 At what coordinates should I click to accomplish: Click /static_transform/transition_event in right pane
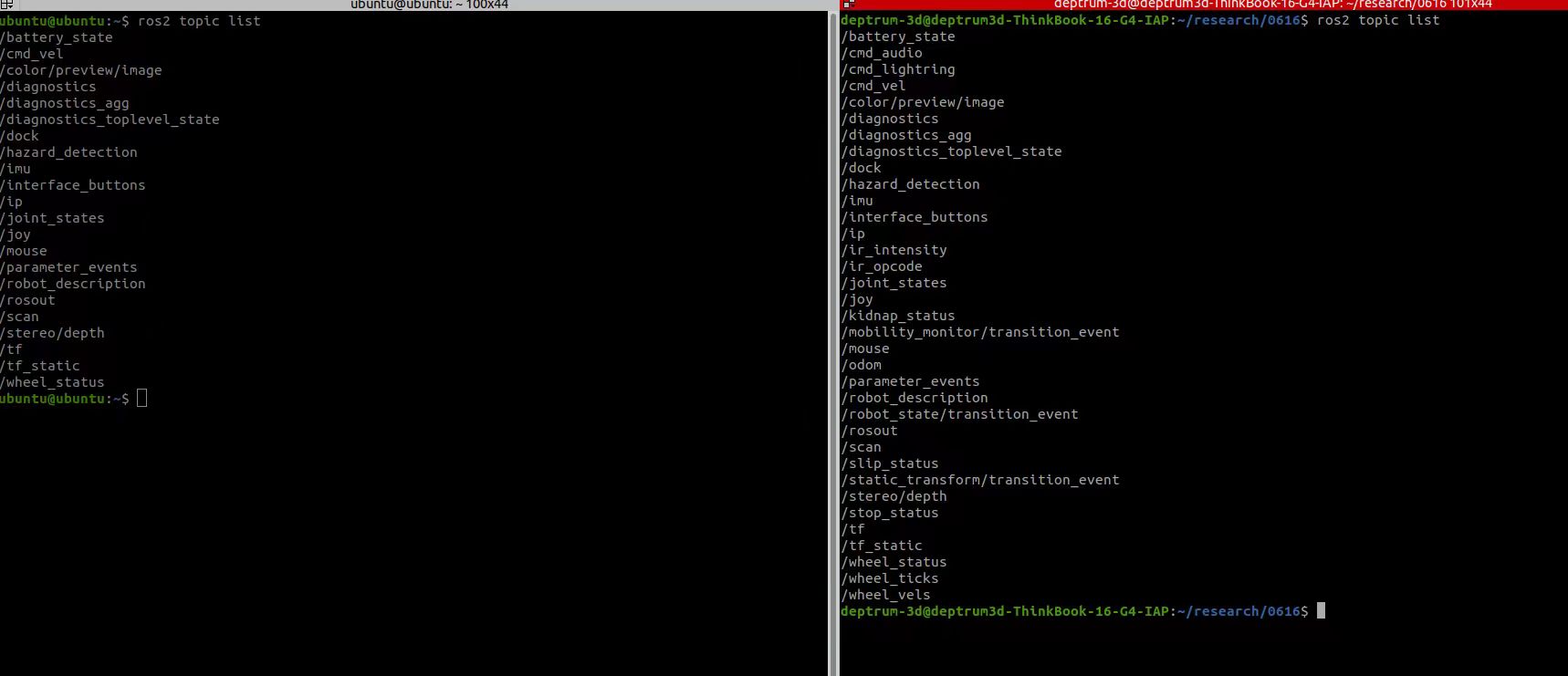point(980,480)
